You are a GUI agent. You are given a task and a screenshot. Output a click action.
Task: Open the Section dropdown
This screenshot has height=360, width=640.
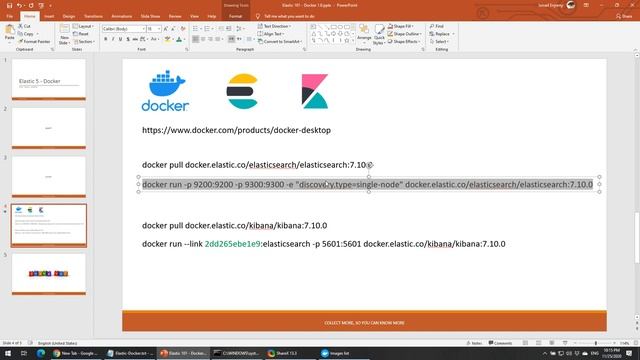click(84, 42)
